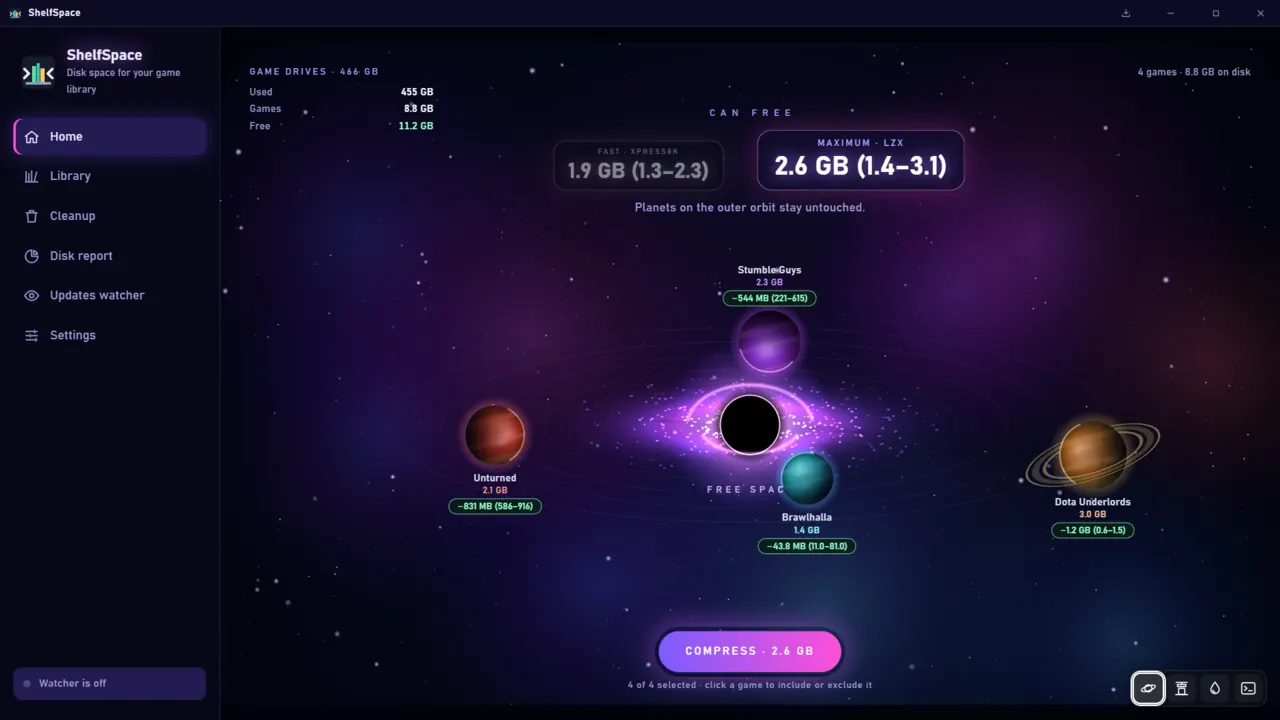
Task: Click Unturned 2.1 GB size
Action: pos(495,491)
